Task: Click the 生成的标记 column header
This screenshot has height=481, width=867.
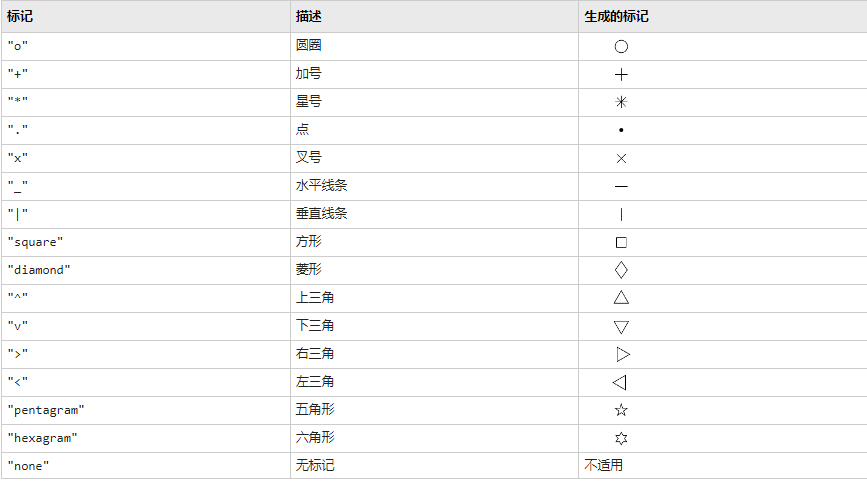Action: (x=616, y=17)
